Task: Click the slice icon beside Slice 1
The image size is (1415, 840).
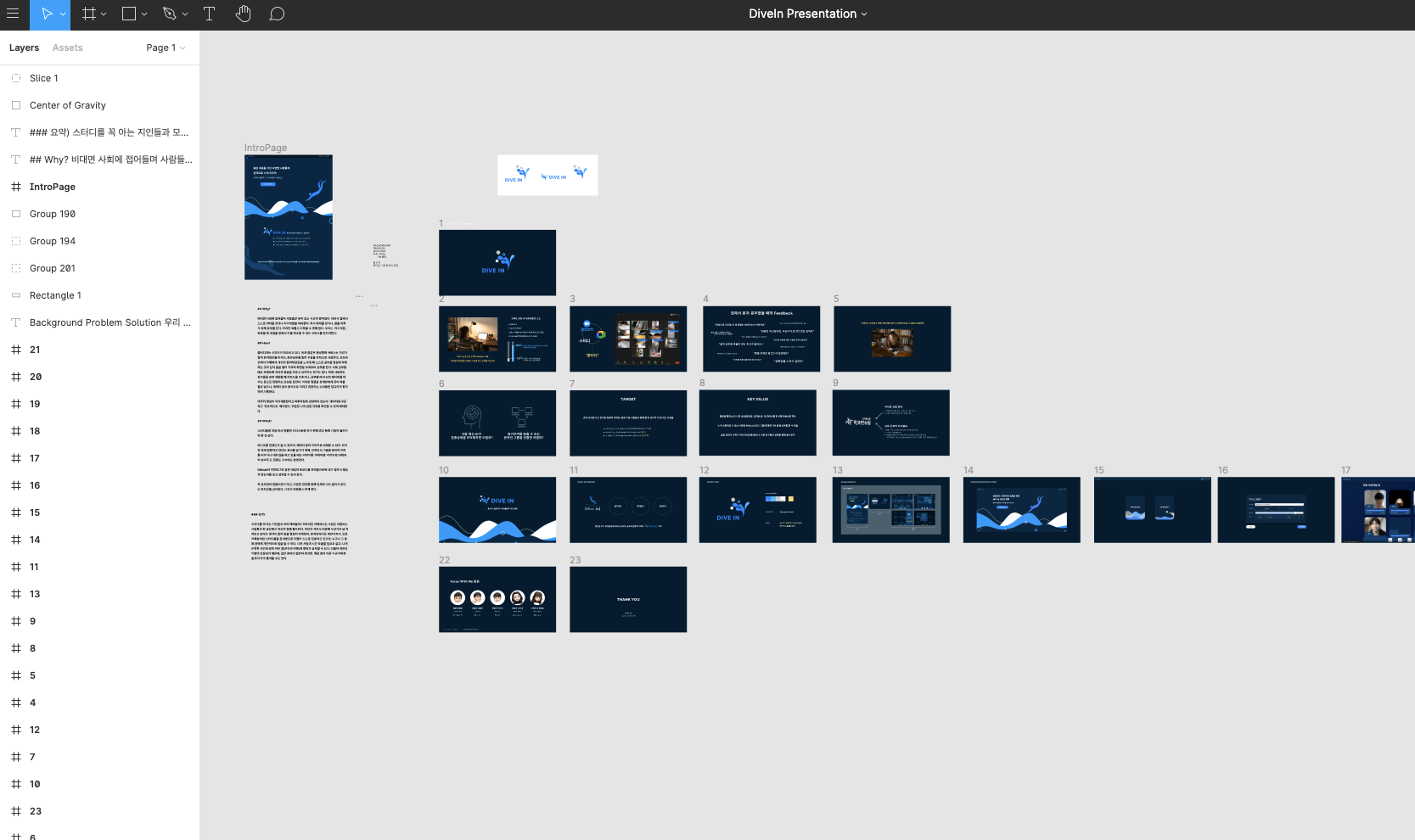Action: coord(15,78)
